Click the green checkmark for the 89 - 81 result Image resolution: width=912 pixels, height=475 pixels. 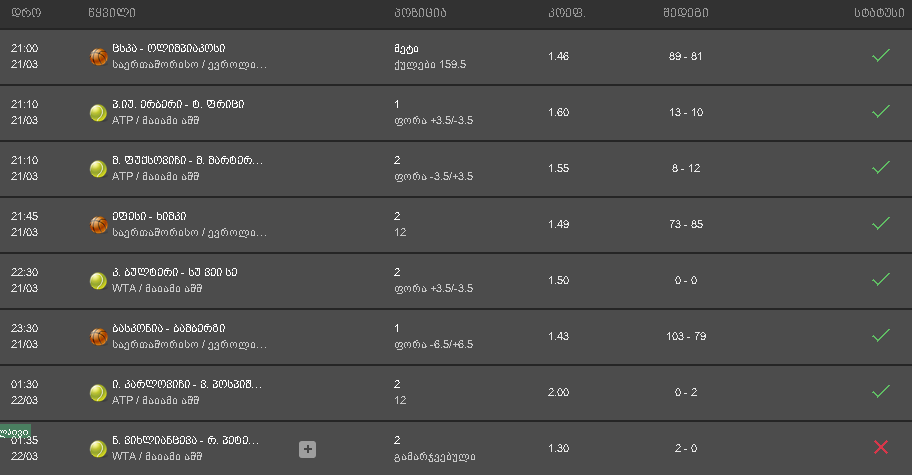[880, 56]
